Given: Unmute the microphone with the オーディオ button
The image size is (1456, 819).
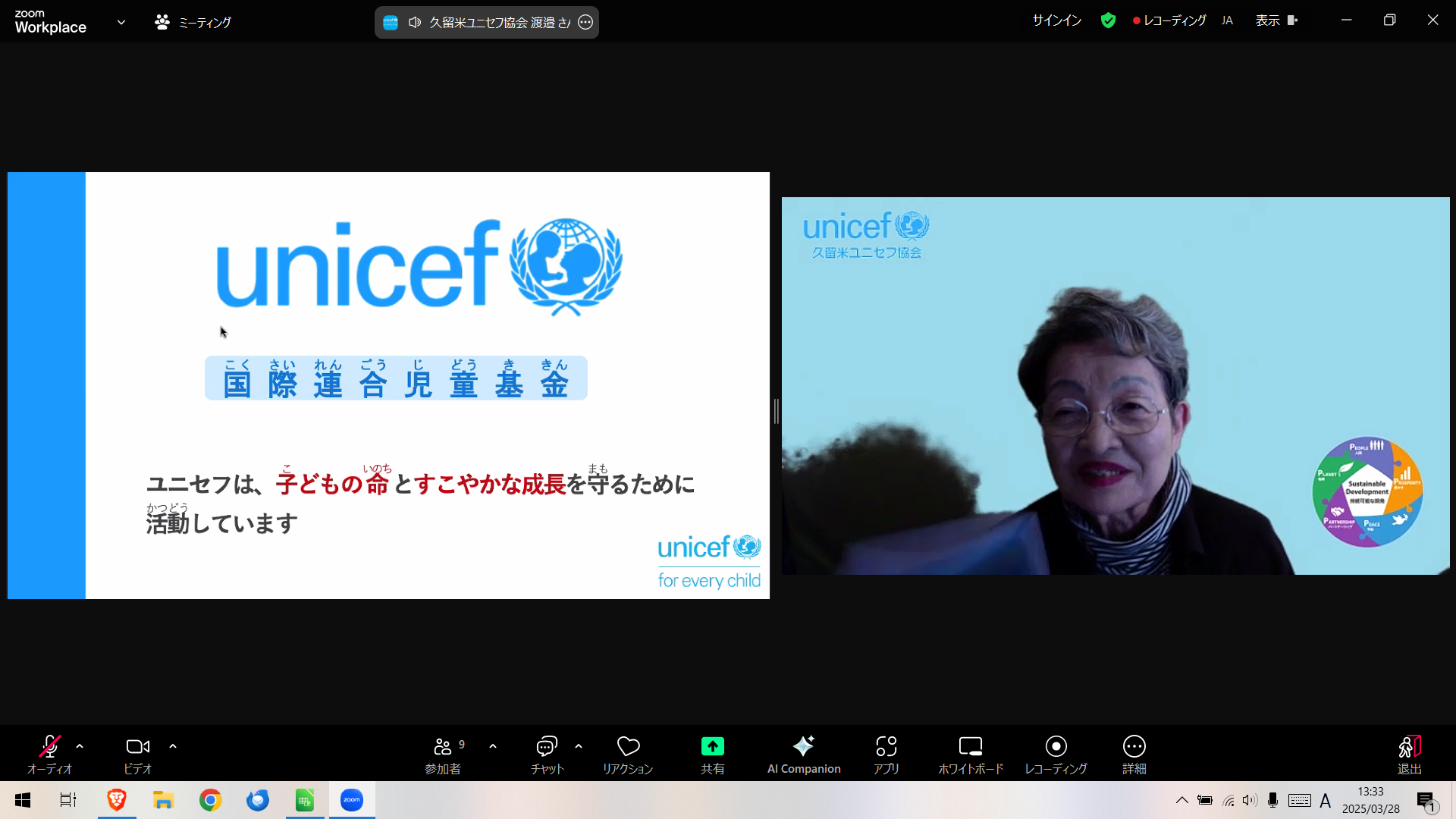Looking at the screenshot, I should (49, 755).
